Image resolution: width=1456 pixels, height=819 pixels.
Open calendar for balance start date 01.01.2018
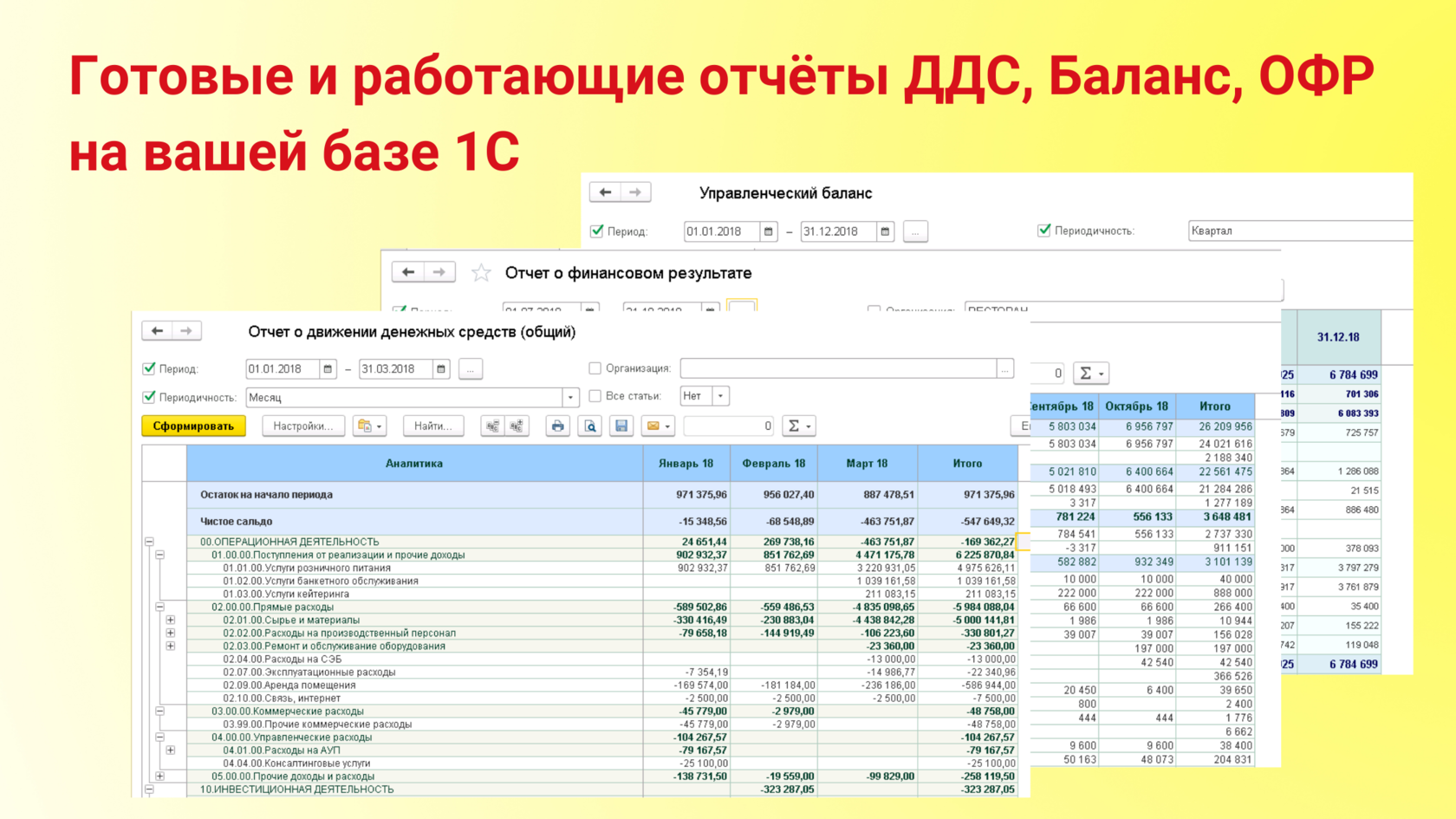[x=768, y=231]
